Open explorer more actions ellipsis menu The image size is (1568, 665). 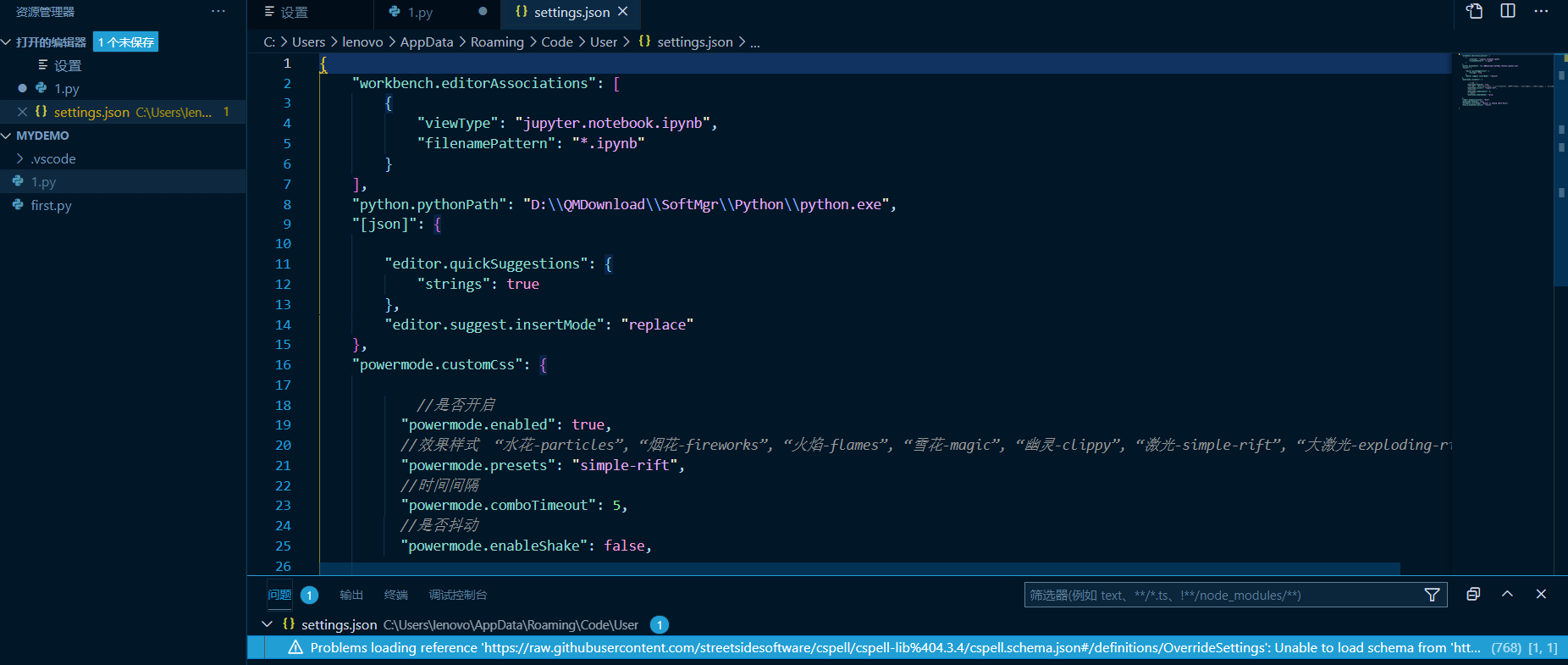click(218, 12)
